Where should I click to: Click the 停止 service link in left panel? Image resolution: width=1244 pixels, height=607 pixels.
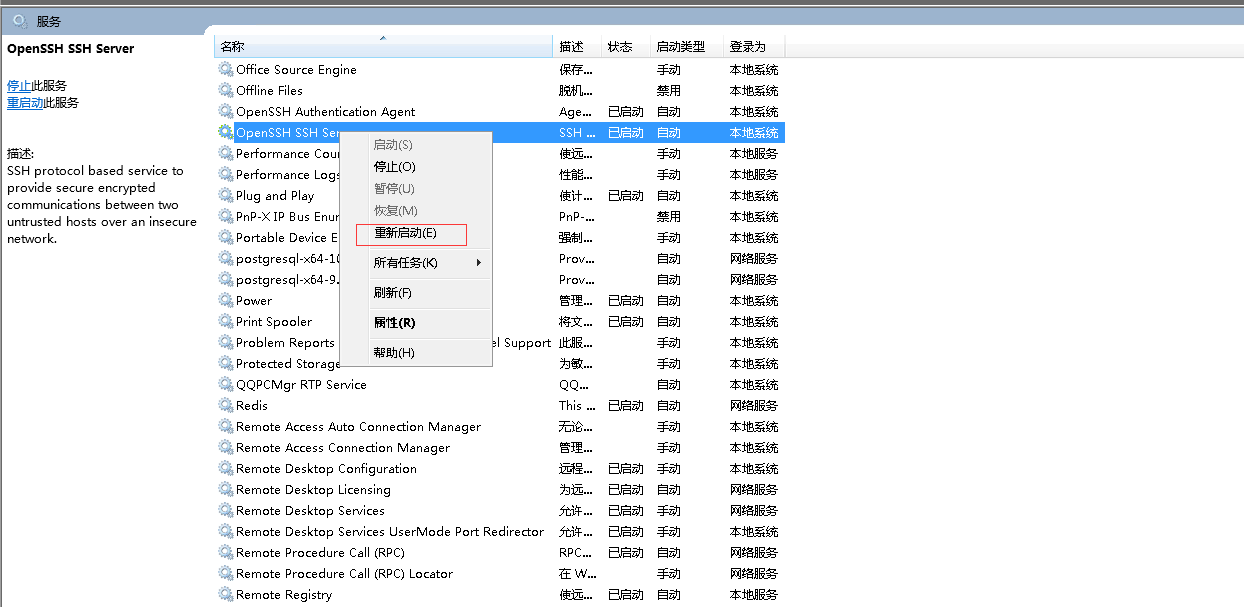19,86
